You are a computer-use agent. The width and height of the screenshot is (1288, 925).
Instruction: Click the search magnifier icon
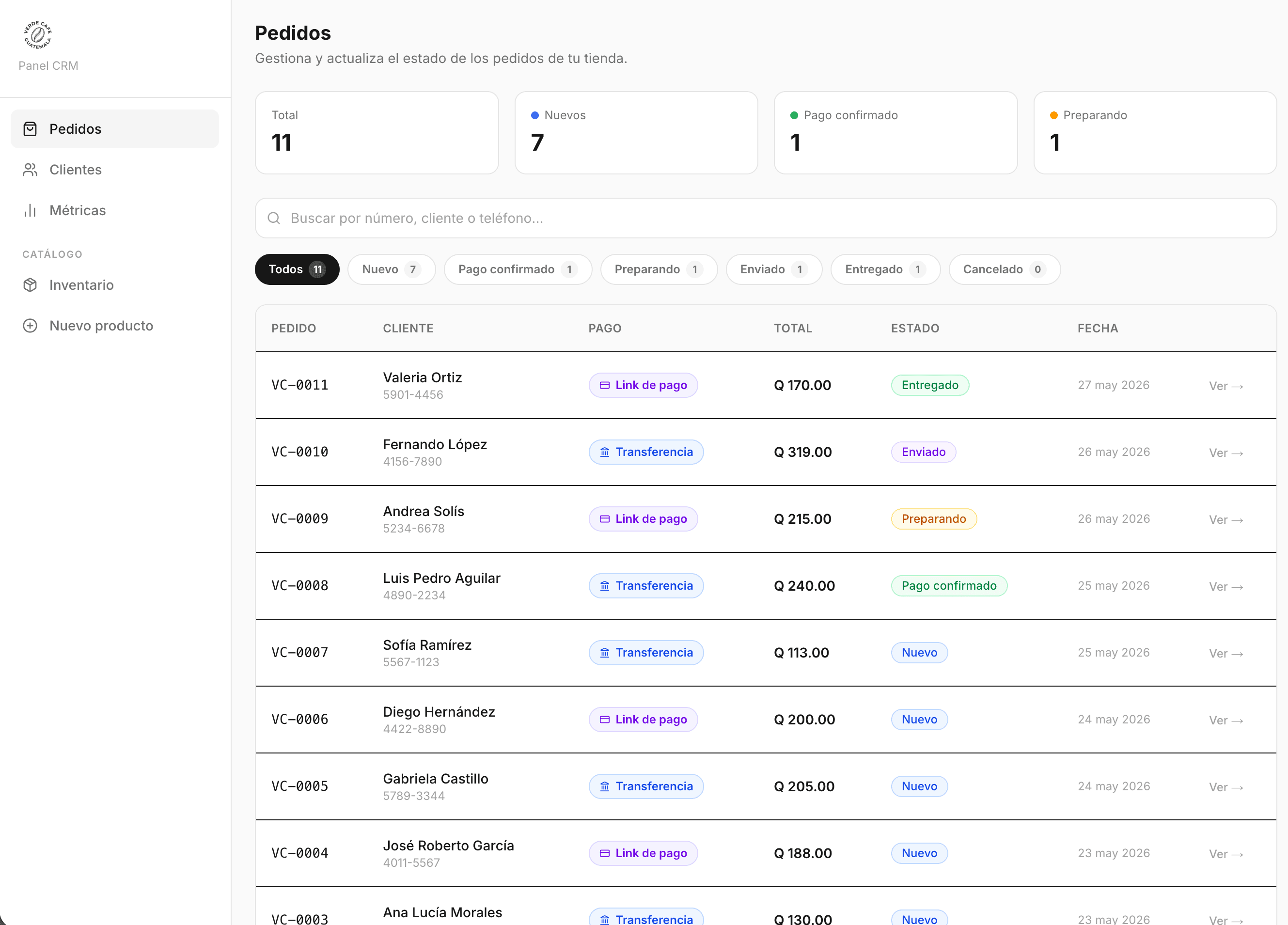274,218
